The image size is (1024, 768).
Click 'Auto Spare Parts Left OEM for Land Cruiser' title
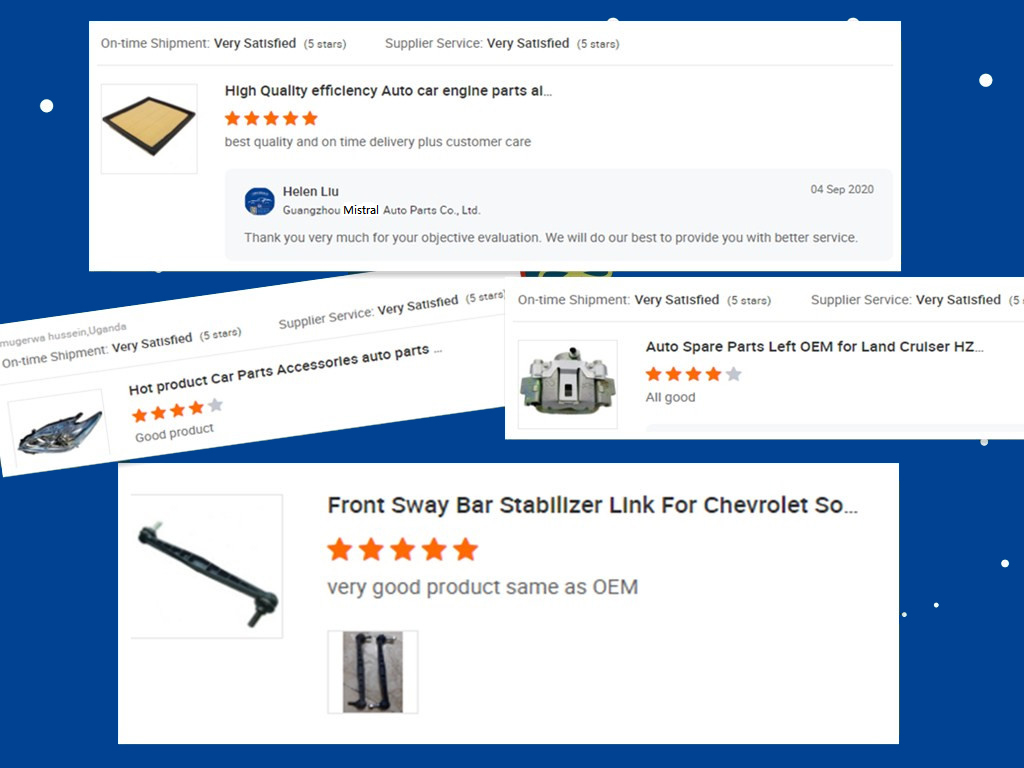(814, 347)
